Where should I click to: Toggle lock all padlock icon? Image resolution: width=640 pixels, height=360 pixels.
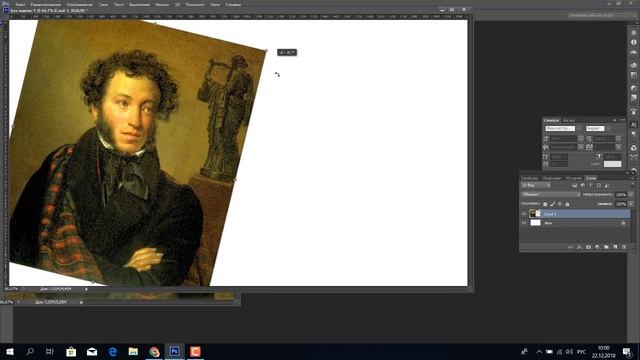pyautogui.click(x=567, y=204)
